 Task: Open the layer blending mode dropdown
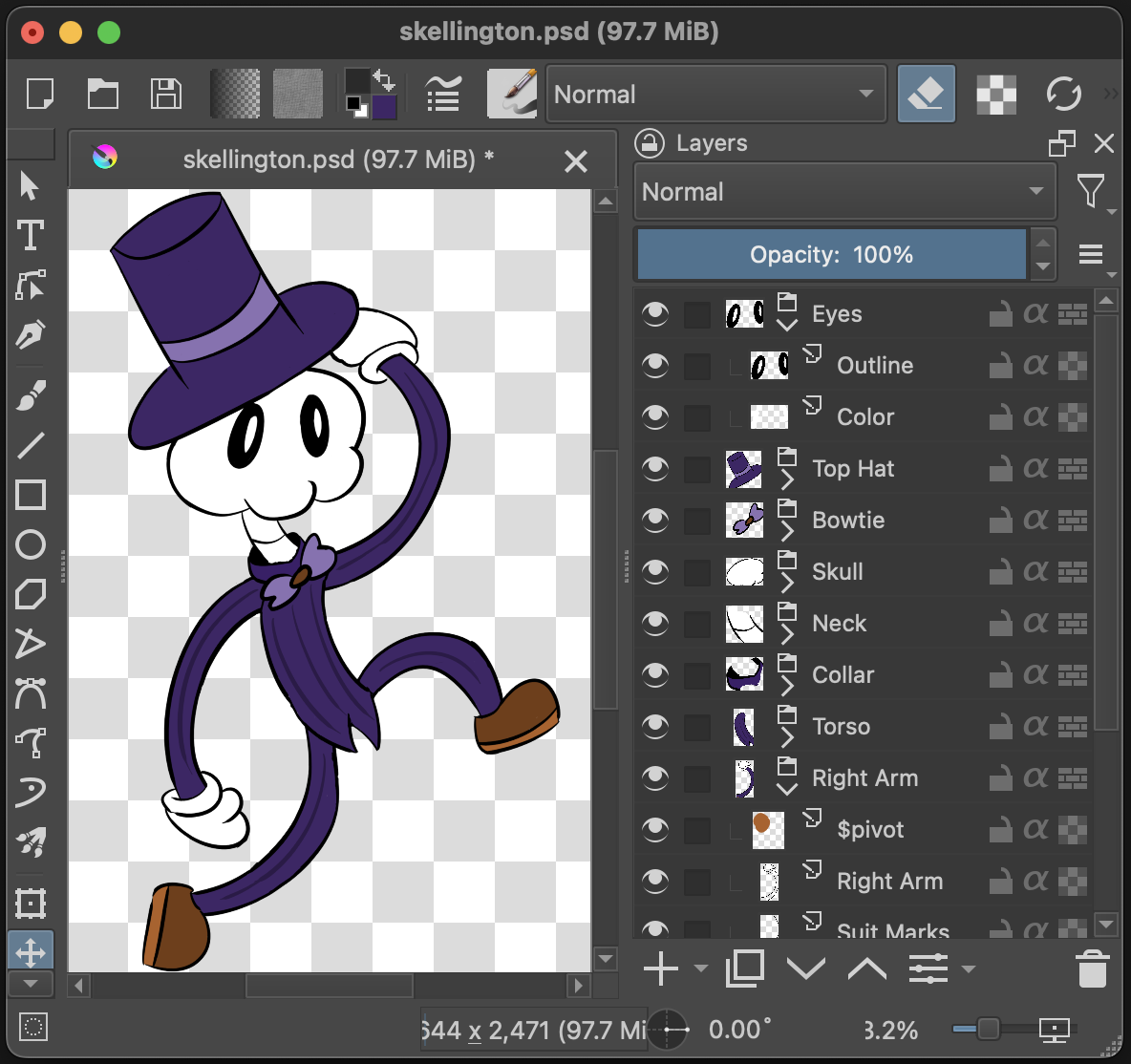tap(844, 191)
